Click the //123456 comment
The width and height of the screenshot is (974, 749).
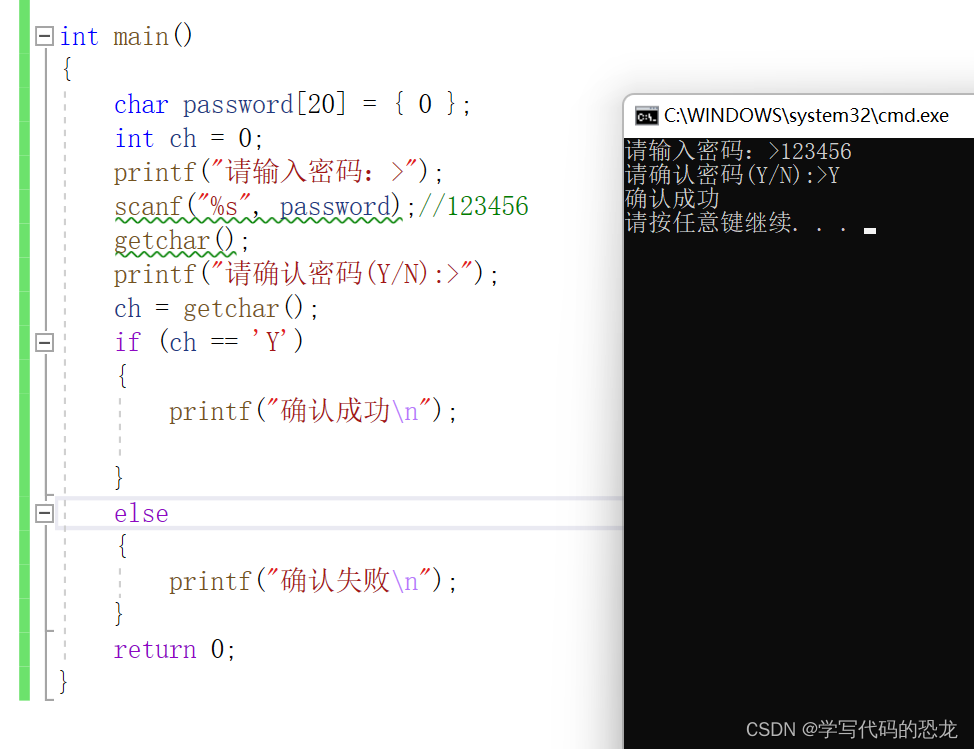click(473, 206)
